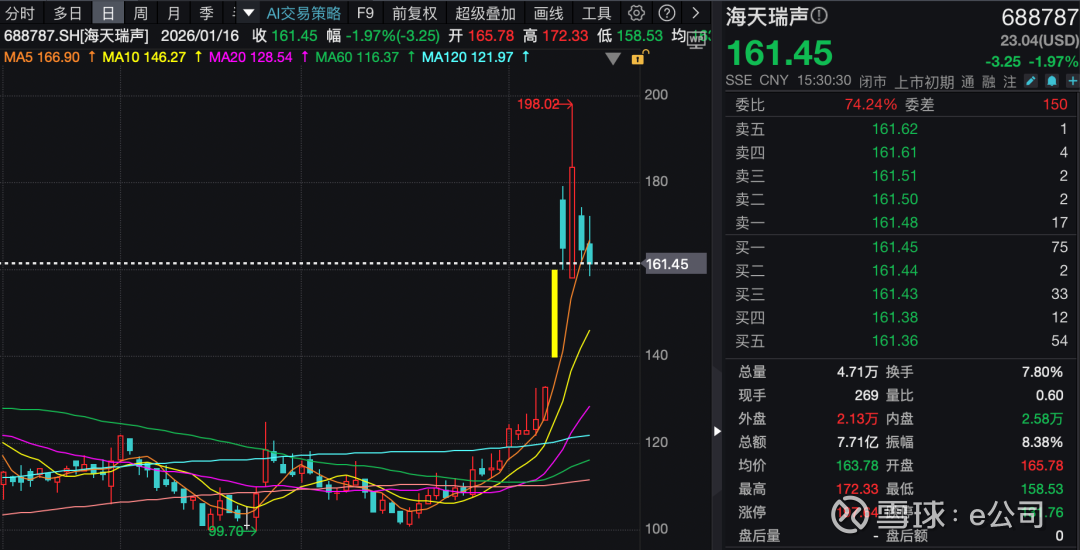Click the 卖二 161.50 ask row
The height and width of the screenshot is (550, 1080).
tap(900, 199)
